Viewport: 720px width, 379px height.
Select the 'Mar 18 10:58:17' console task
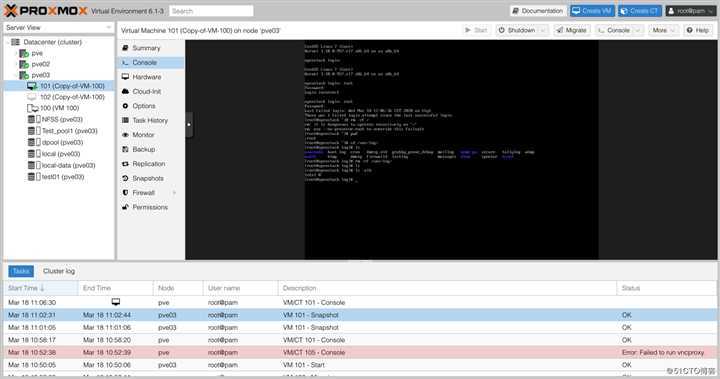[x=360, y=340]
